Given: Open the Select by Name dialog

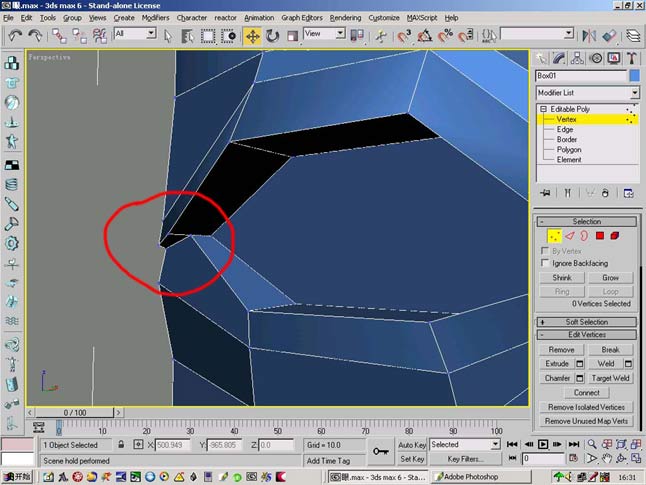Looking at the screenshot, I should [x=187, y=36].
